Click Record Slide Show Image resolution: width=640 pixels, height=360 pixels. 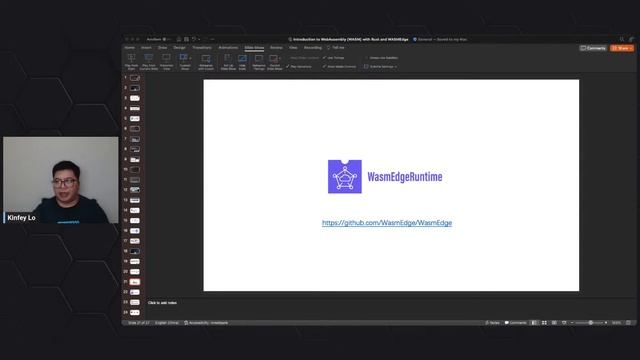[274, 62]
